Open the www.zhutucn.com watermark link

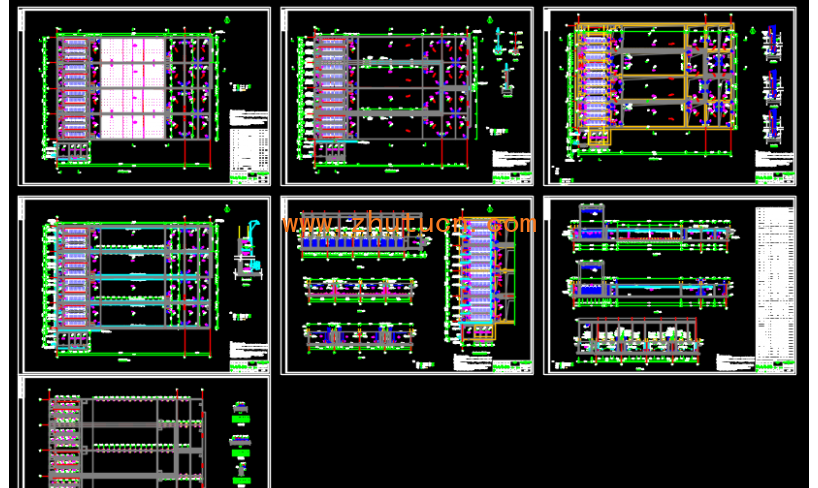409,224
